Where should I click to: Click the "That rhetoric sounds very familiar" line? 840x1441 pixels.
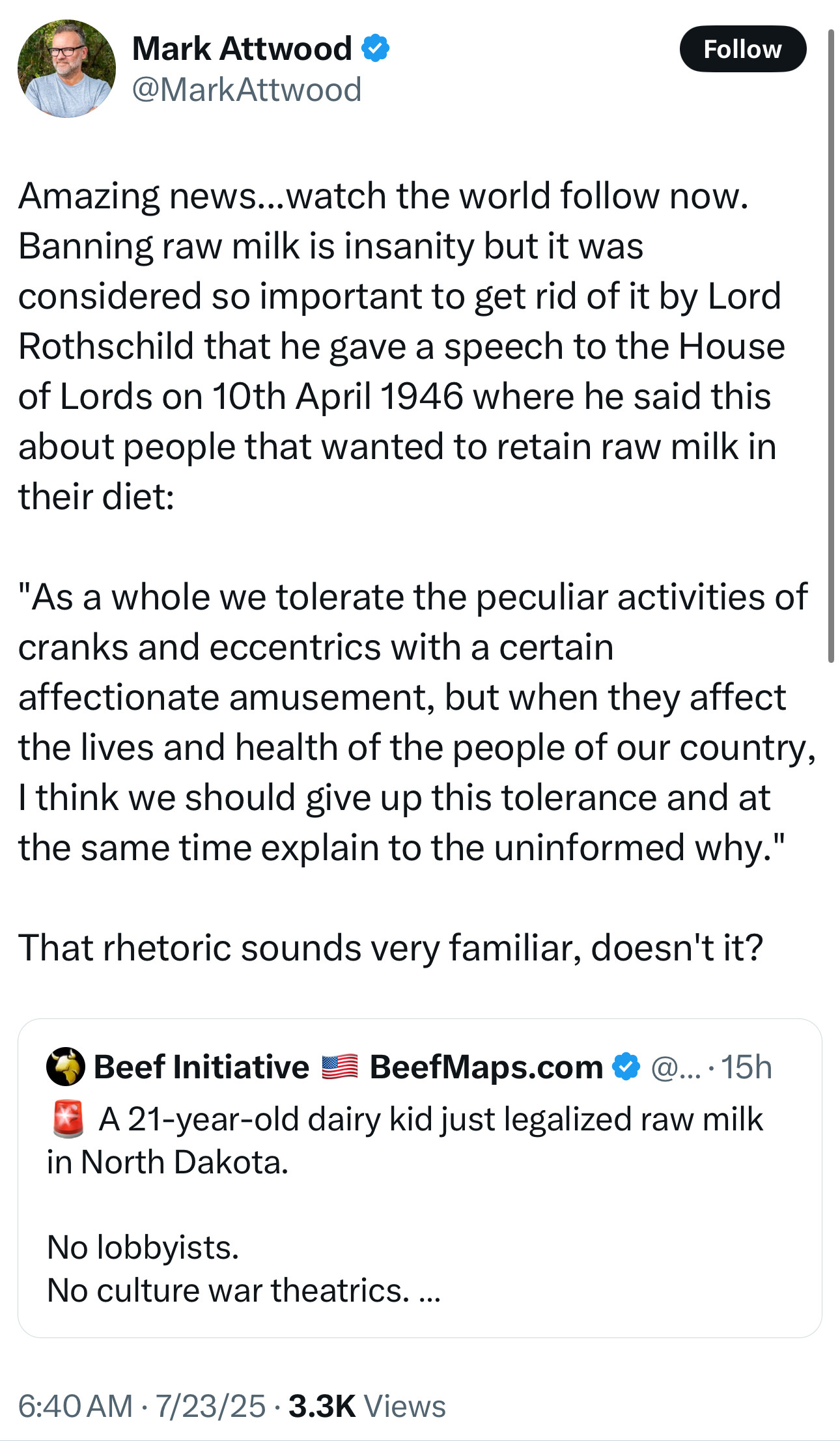click(390, 947)
